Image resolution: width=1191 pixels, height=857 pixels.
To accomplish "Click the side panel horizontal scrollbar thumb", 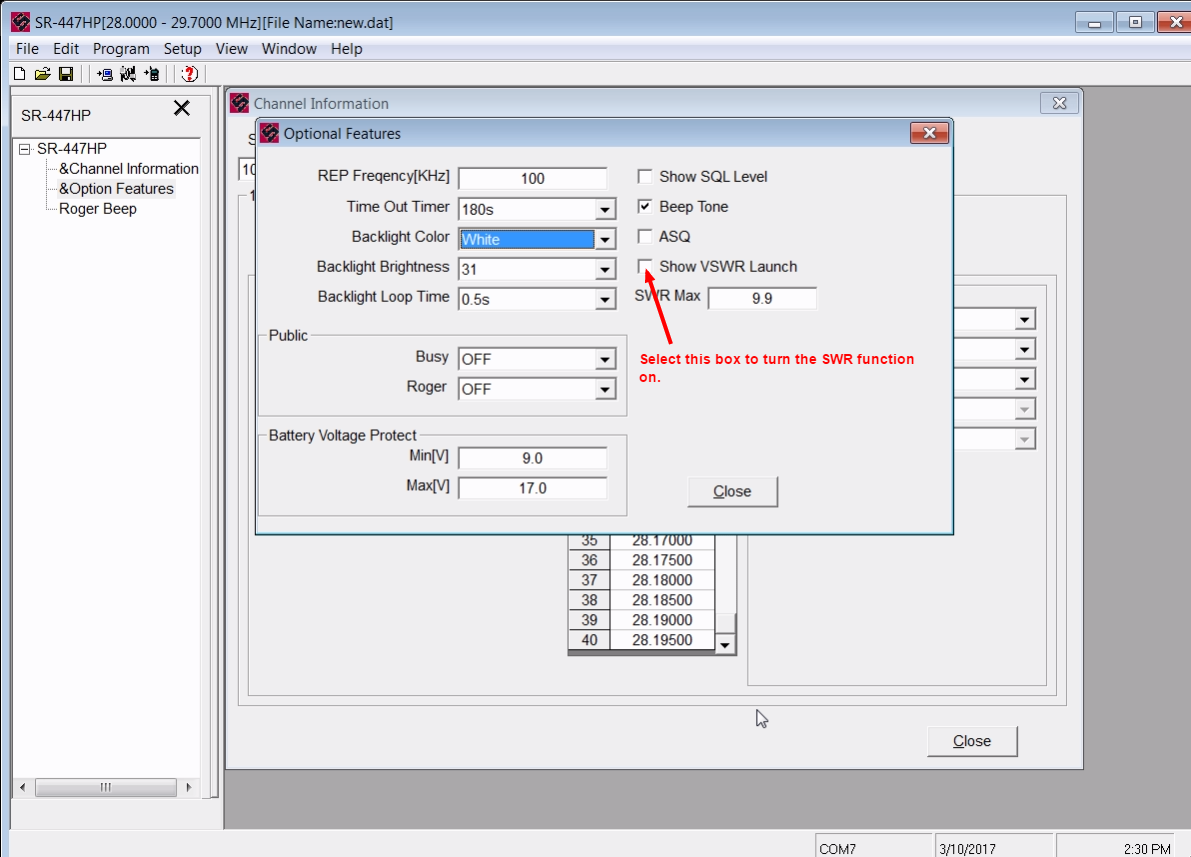I will (x=106, y=787).
